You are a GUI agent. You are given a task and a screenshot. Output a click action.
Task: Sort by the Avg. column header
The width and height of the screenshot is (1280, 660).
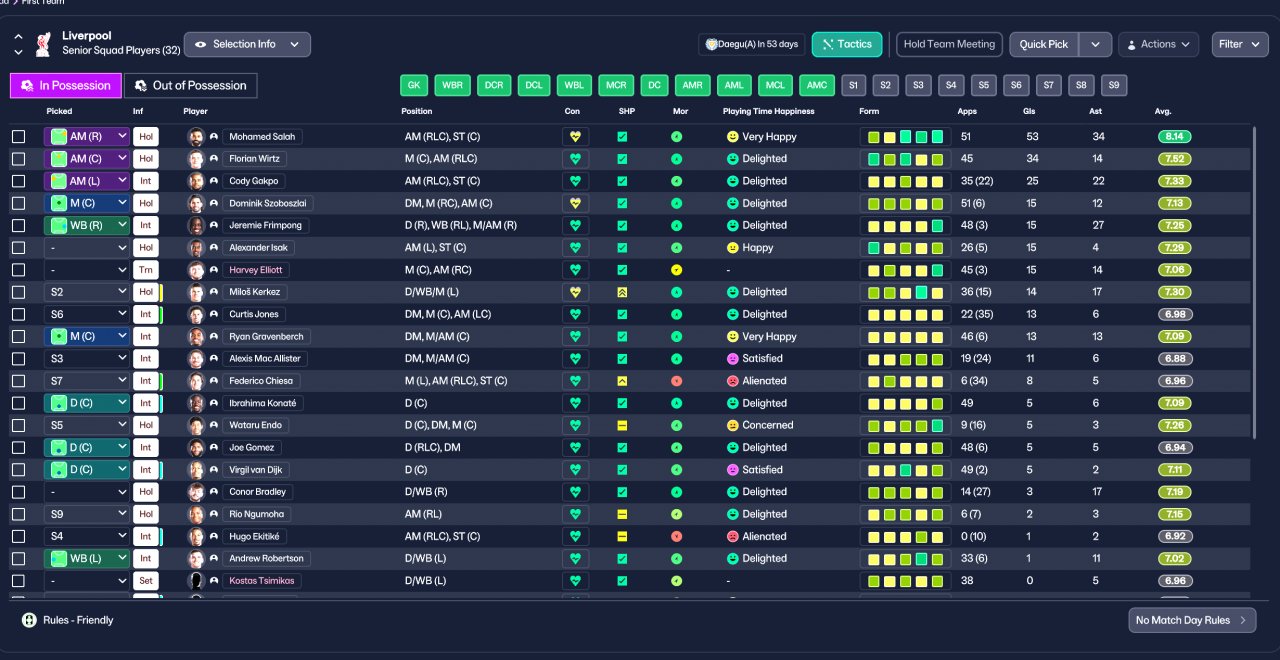(x=1164, y=111)
